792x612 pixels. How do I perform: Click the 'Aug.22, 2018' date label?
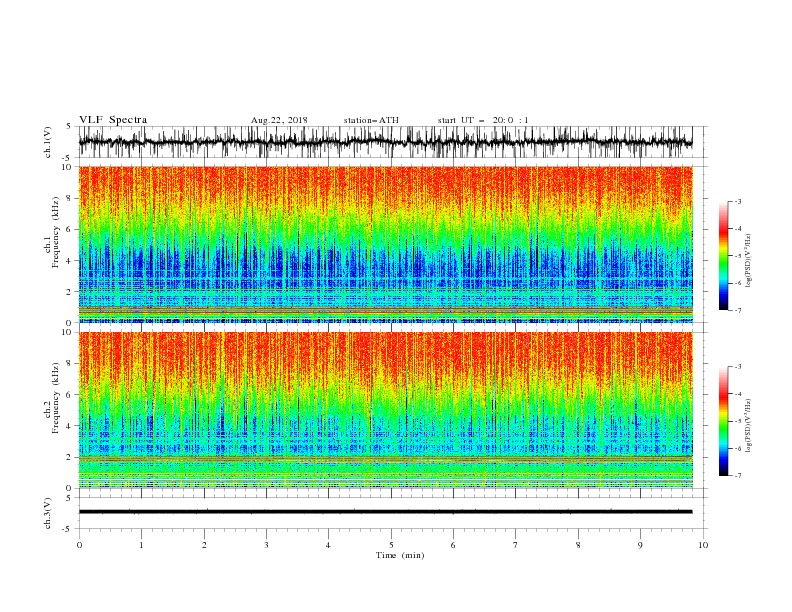(279, 120)
